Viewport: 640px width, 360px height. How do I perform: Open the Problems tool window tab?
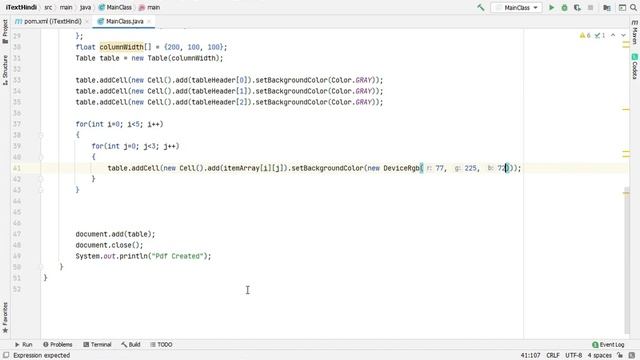58,344
